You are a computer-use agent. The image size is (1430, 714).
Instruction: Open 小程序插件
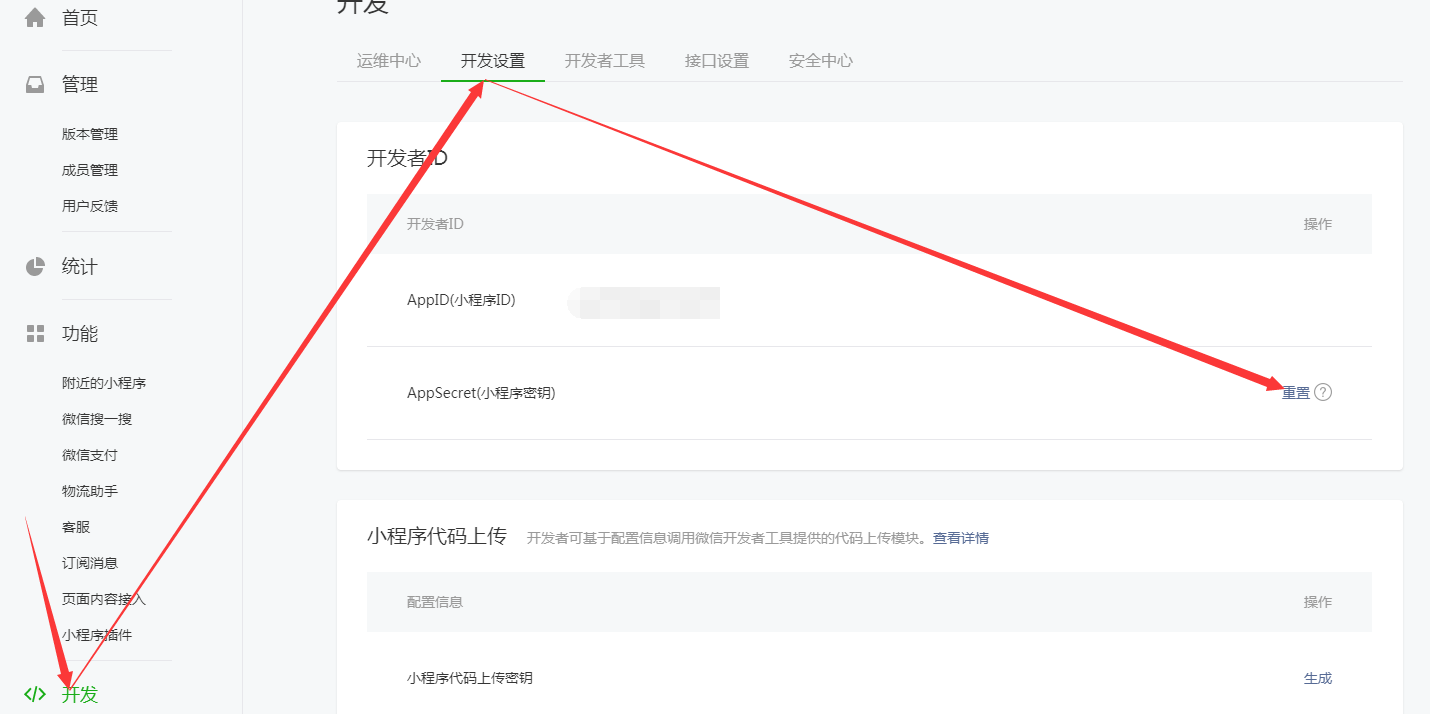coord(97,635)
